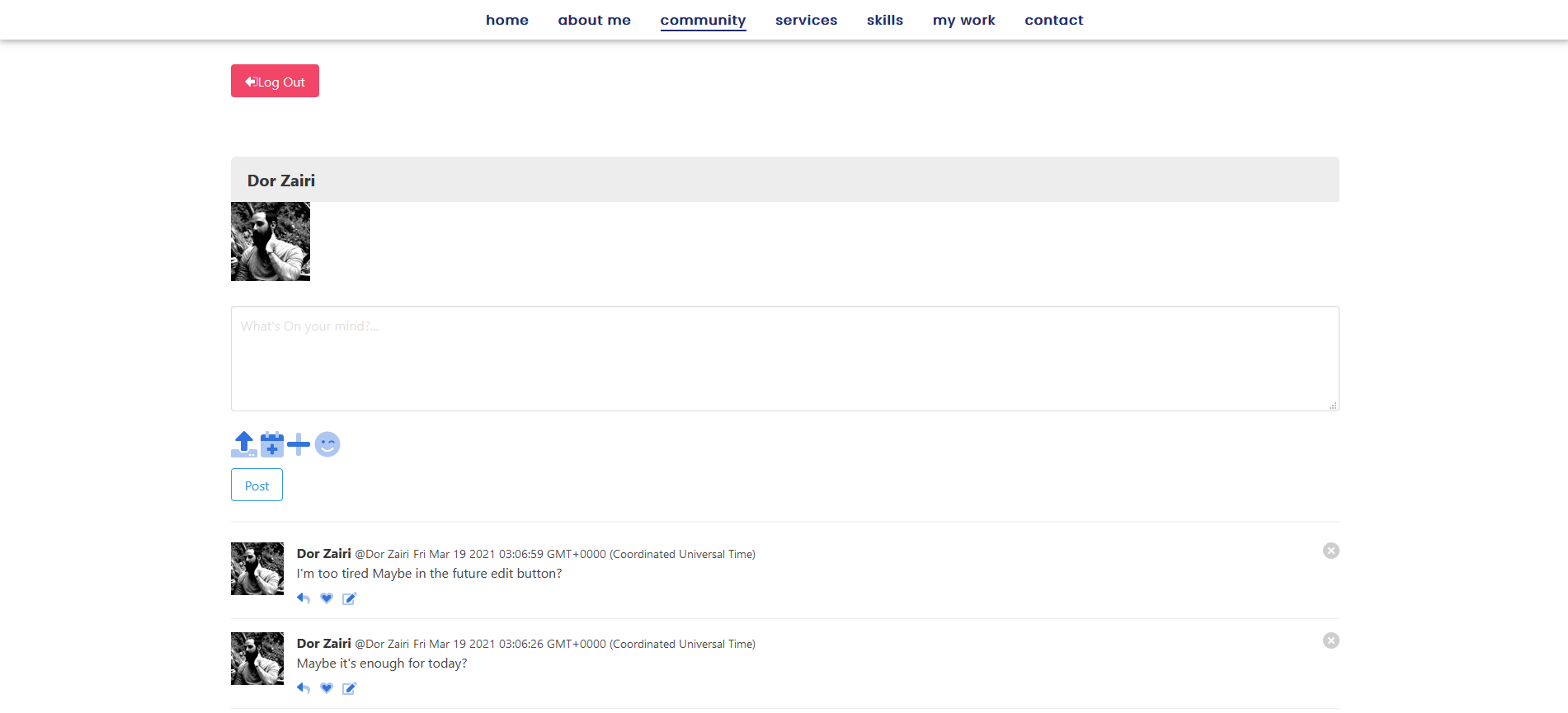The width and height of the screenshot is (1568, 713).
Task: Open the about me section
Action: pyautogui.click(x=595, y=20)
